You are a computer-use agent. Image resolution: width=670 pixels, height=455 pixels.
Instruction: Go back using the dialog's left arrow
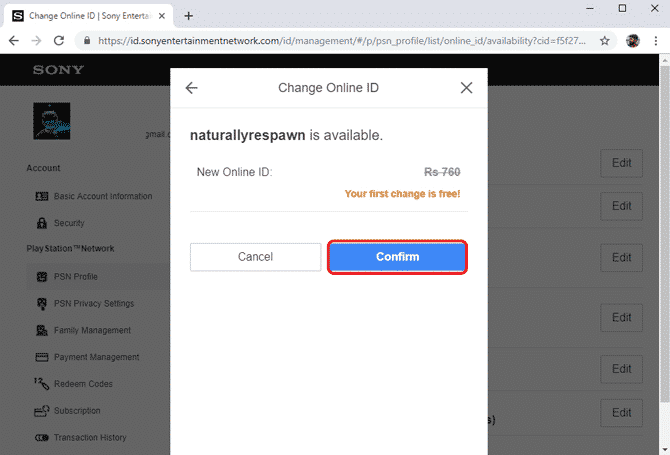click(x=191, y=88)
